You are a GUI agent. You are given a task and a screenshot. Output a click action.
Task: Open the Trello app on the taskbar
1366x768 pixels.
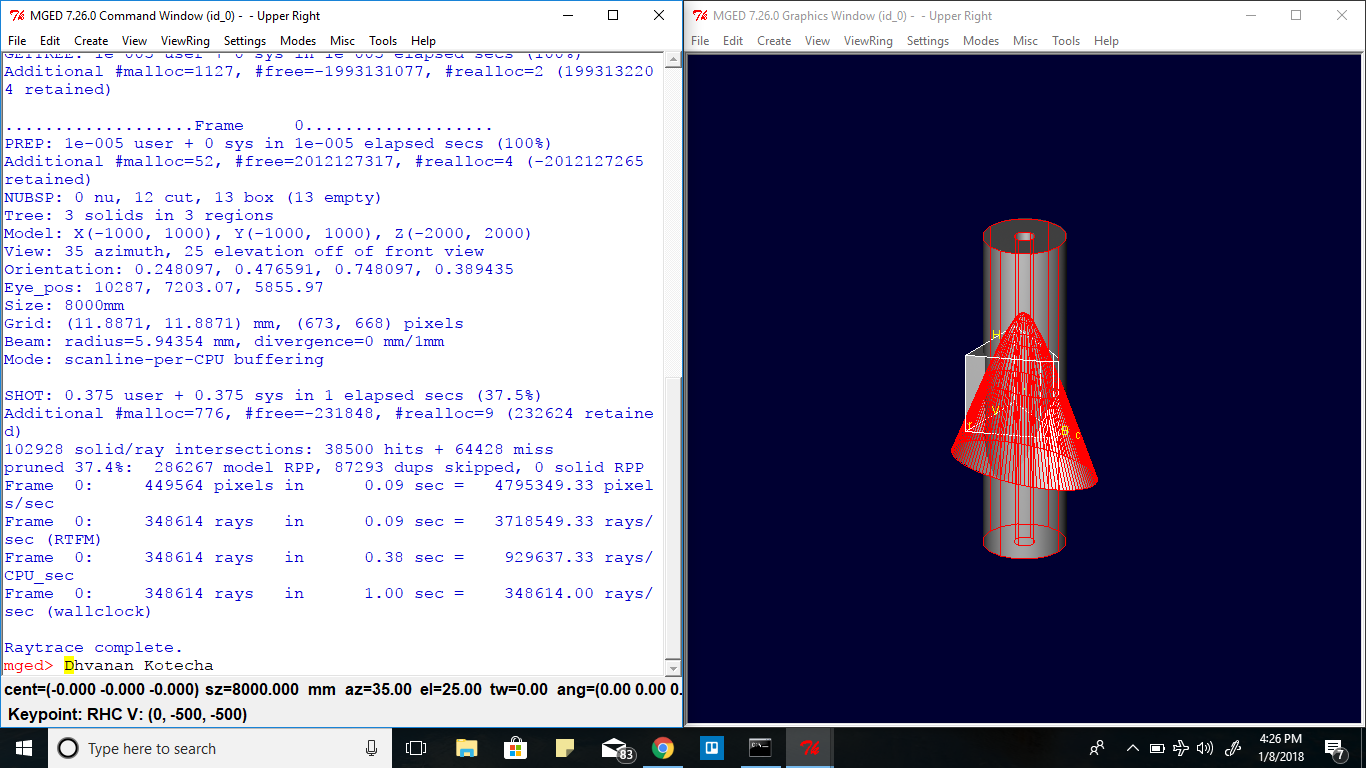click(x=711, y=748)
